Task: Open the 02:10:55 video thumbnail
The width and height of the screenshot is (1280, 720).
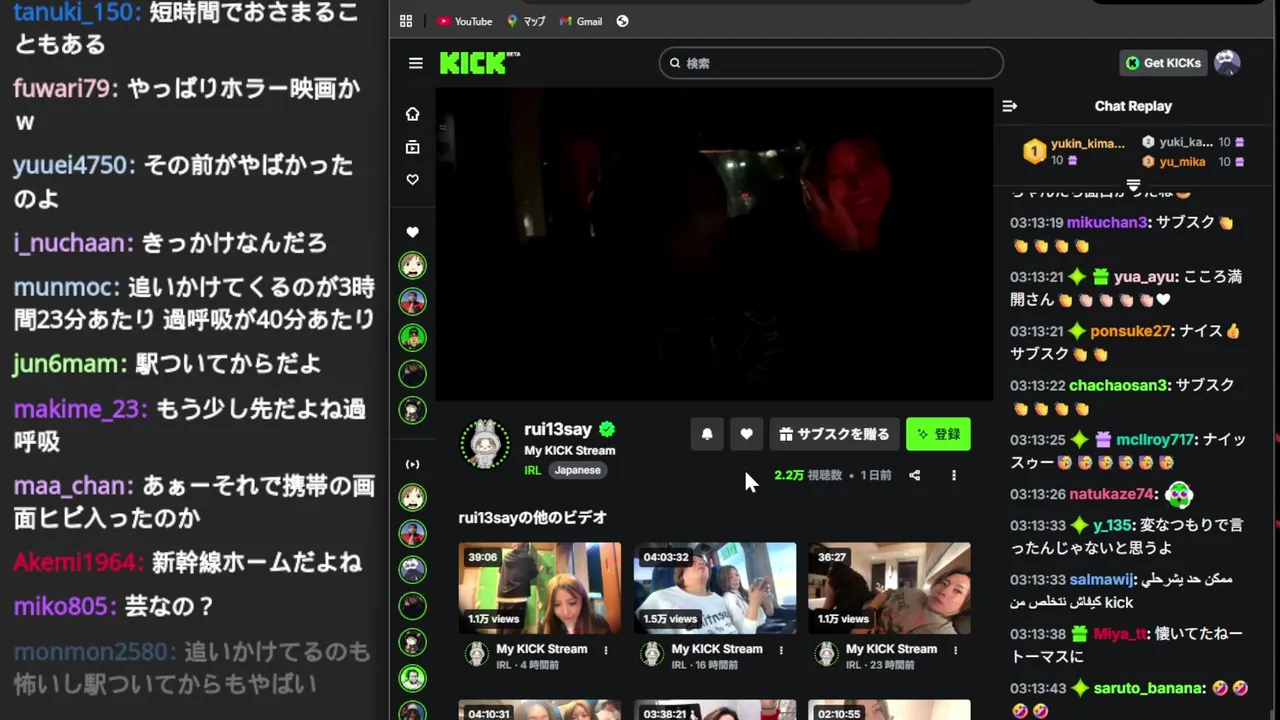Action: point(889,710)
